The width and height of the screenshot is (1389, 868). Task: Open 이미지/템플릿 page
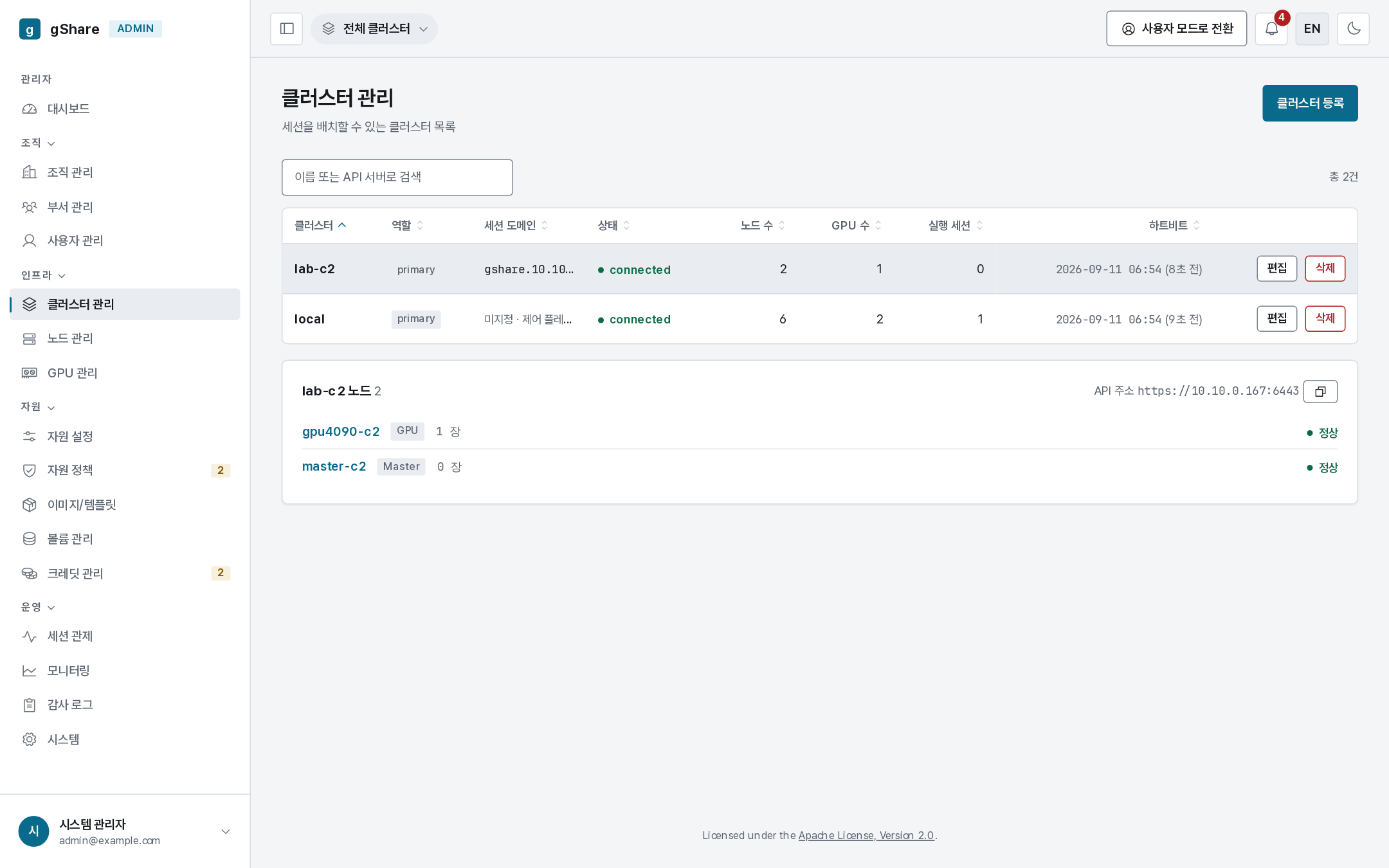125,505
